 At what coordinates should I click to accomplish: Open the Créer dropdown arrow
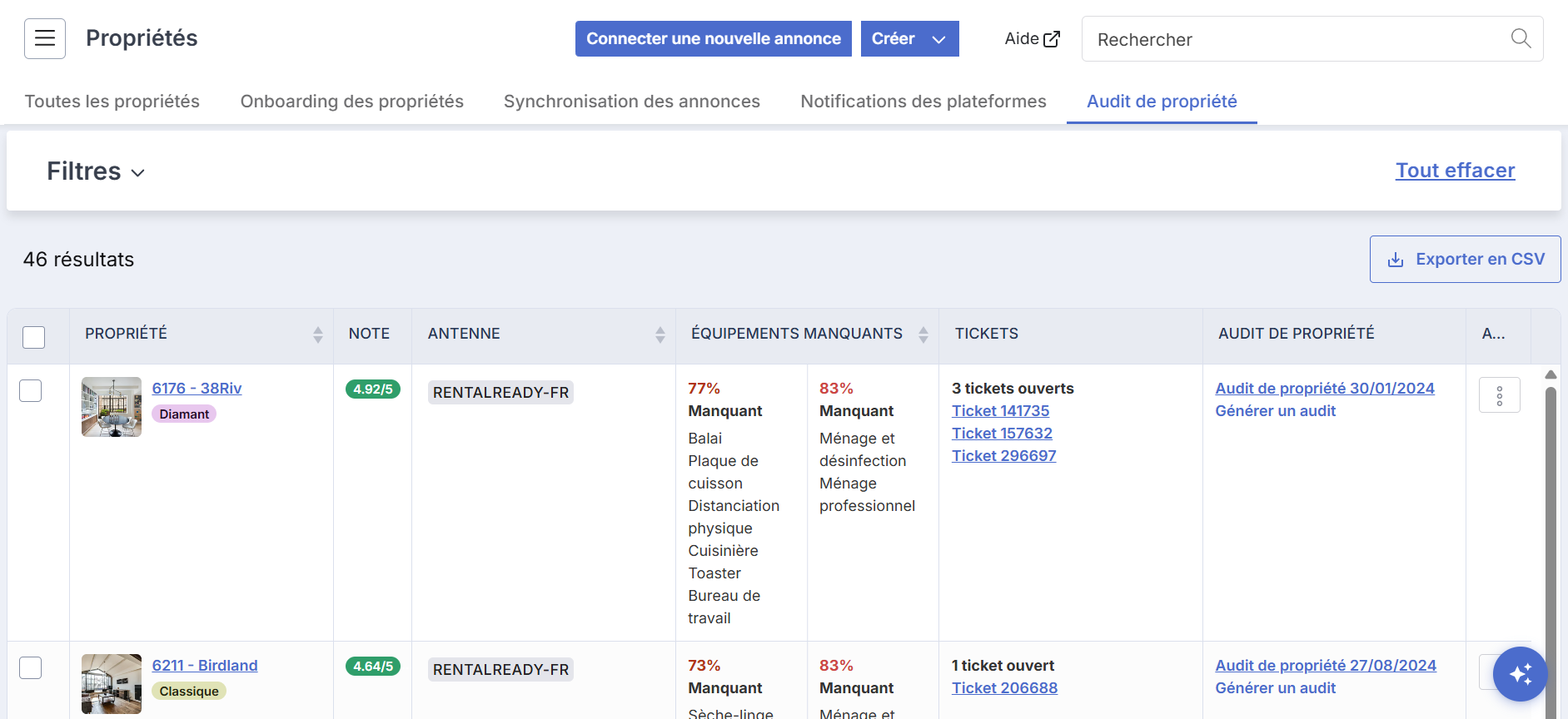[x=938, y=39]
